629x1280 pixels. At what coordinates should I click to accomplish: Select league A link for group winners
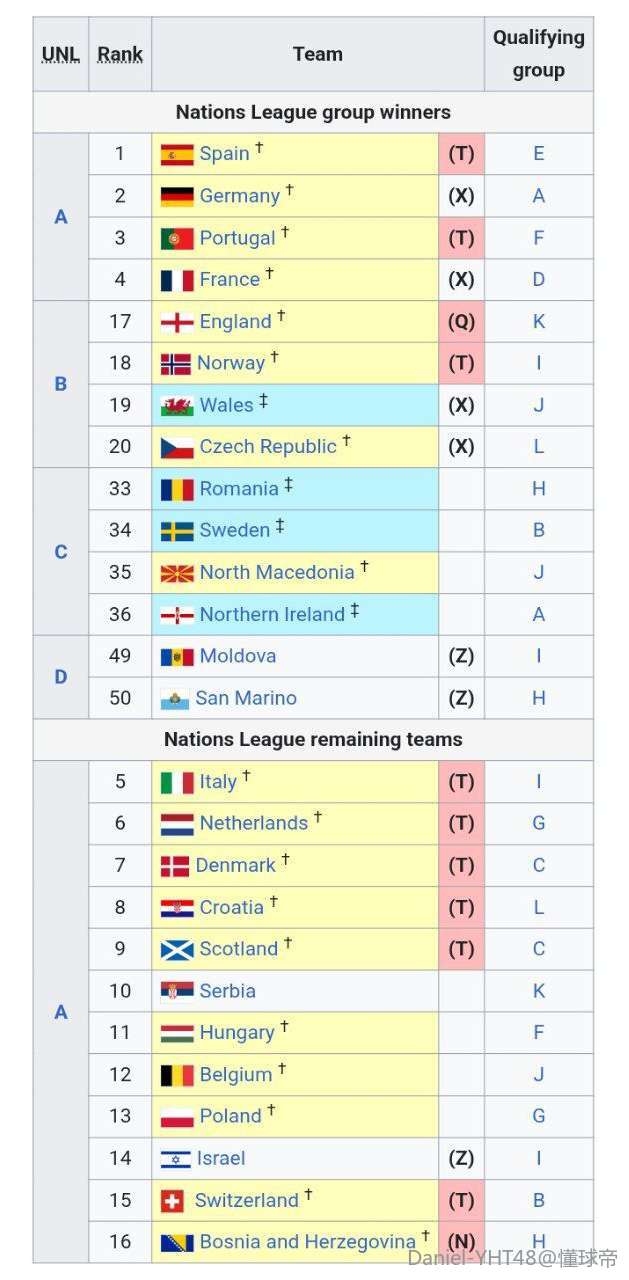pyautogui.click(x=61, y=217)
